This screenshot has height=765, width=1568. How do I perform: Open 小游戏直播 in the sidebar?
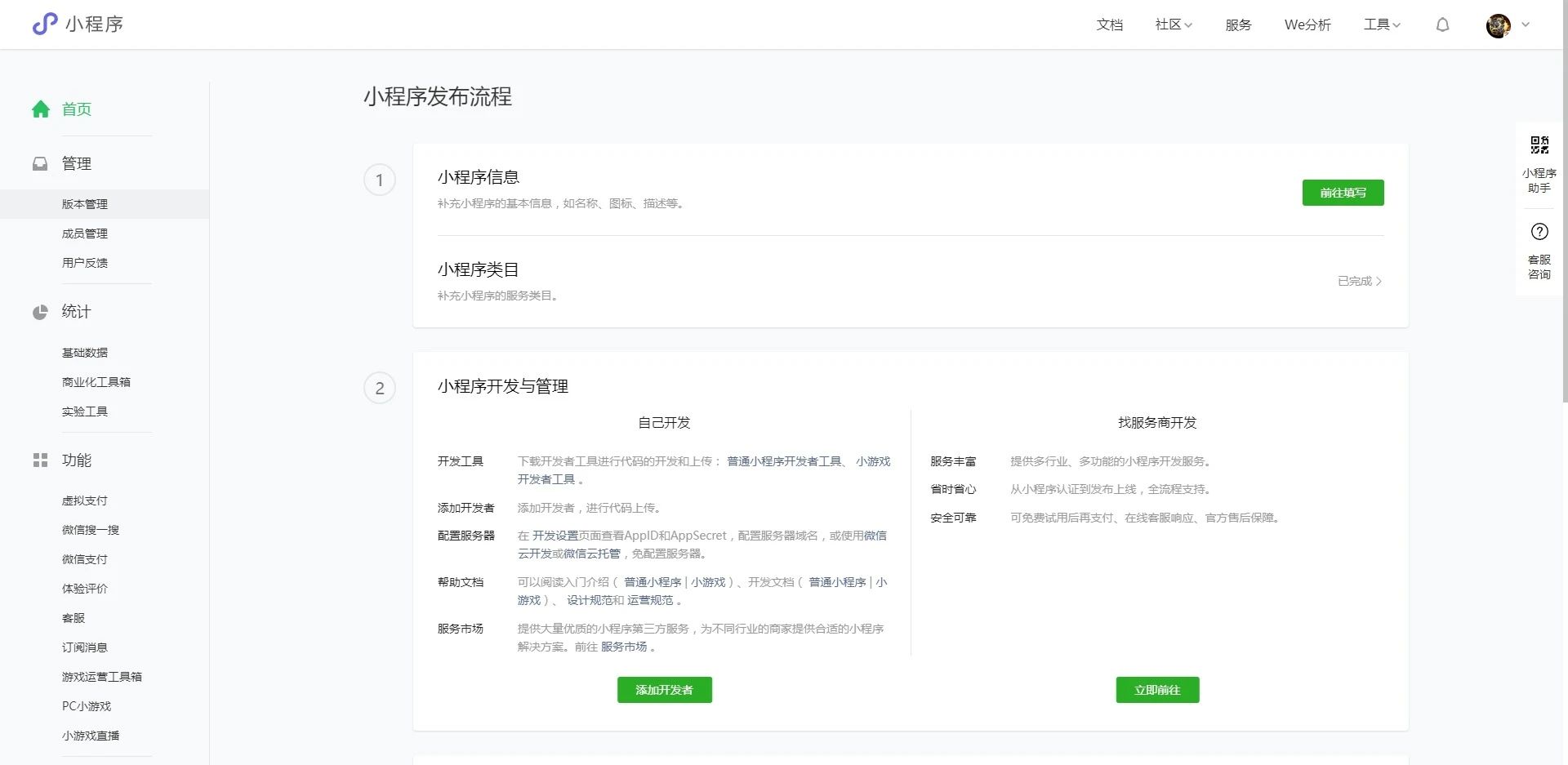pos(91,736)
